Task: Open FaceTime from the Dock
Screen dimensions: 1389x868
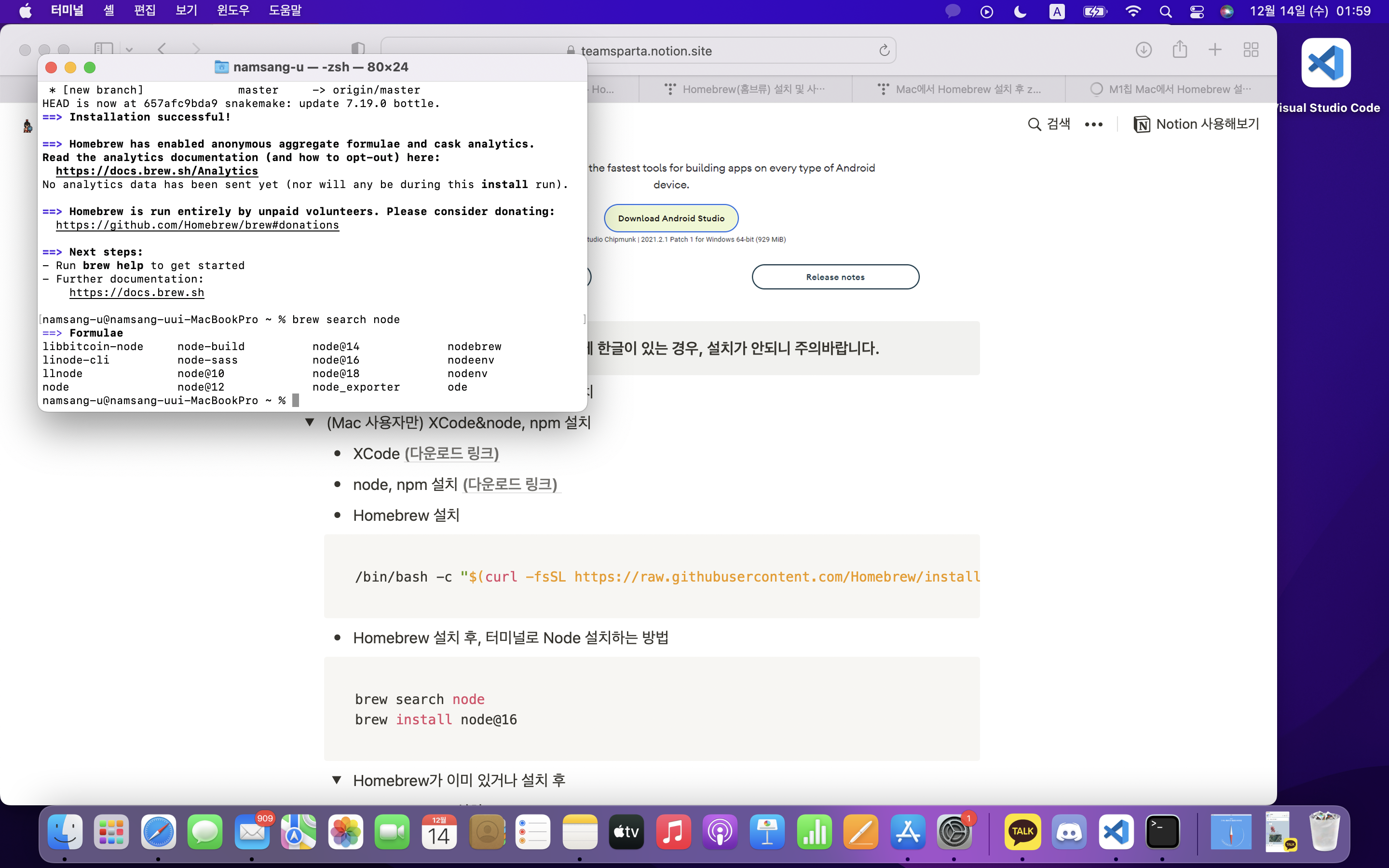Action: [x=392, y=831]
